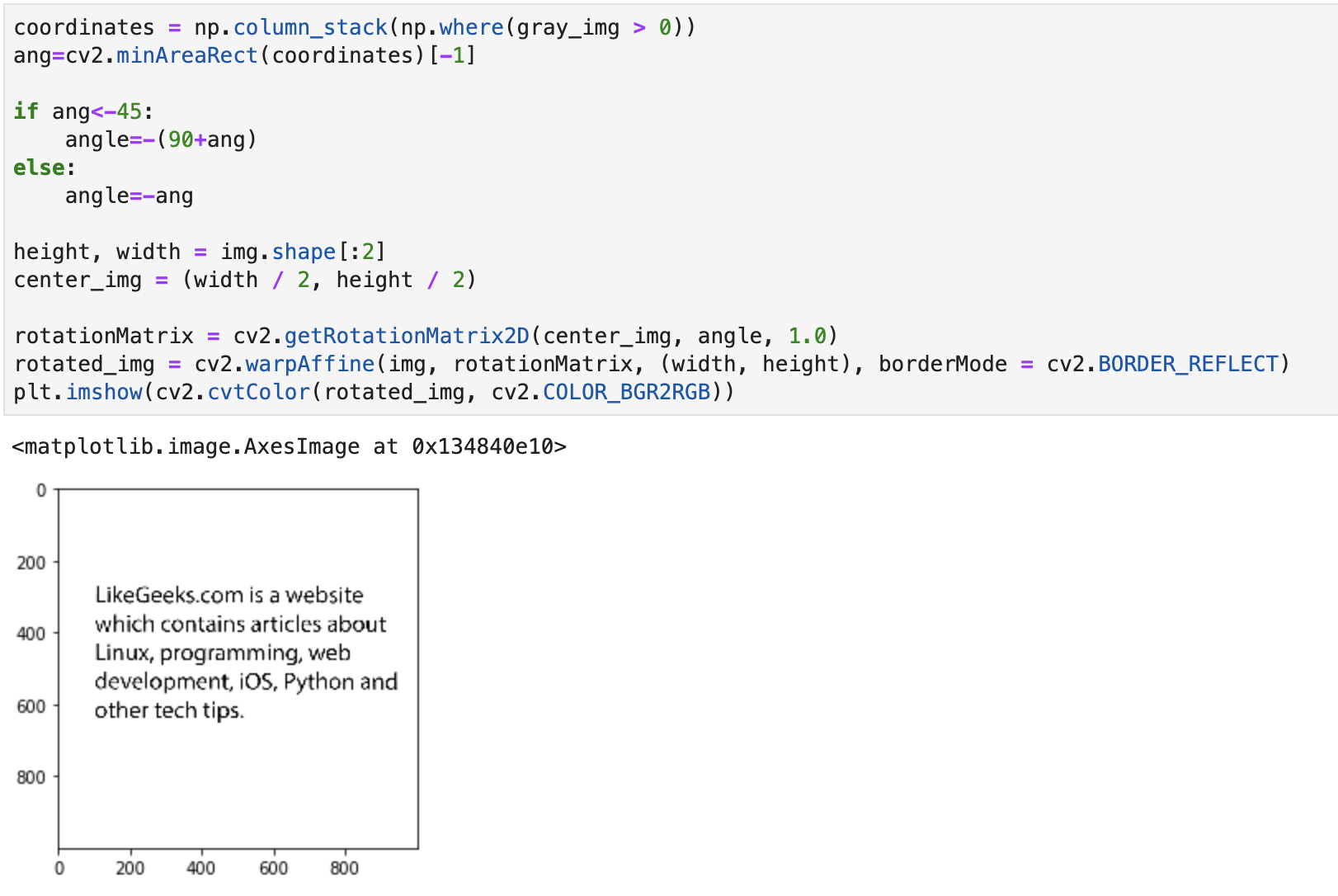Viewport: 1338px width, 896px height.
Task: Click the 'LikeGeeks.com is a website' text in the plot
Action: click(x=228, y=595)
